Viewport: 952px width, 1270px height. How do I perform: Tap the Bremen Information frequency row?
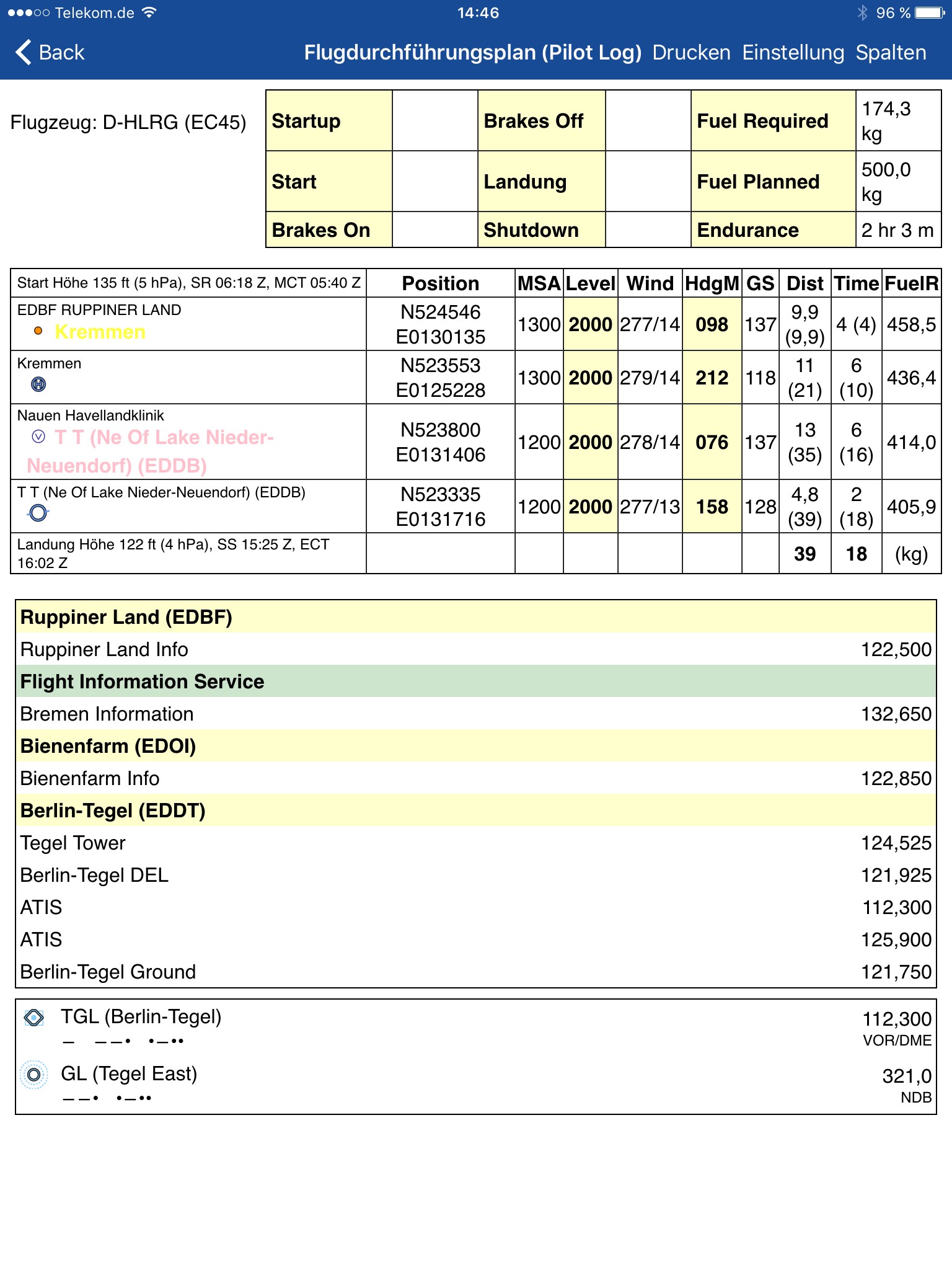click(x=475, y=714)
